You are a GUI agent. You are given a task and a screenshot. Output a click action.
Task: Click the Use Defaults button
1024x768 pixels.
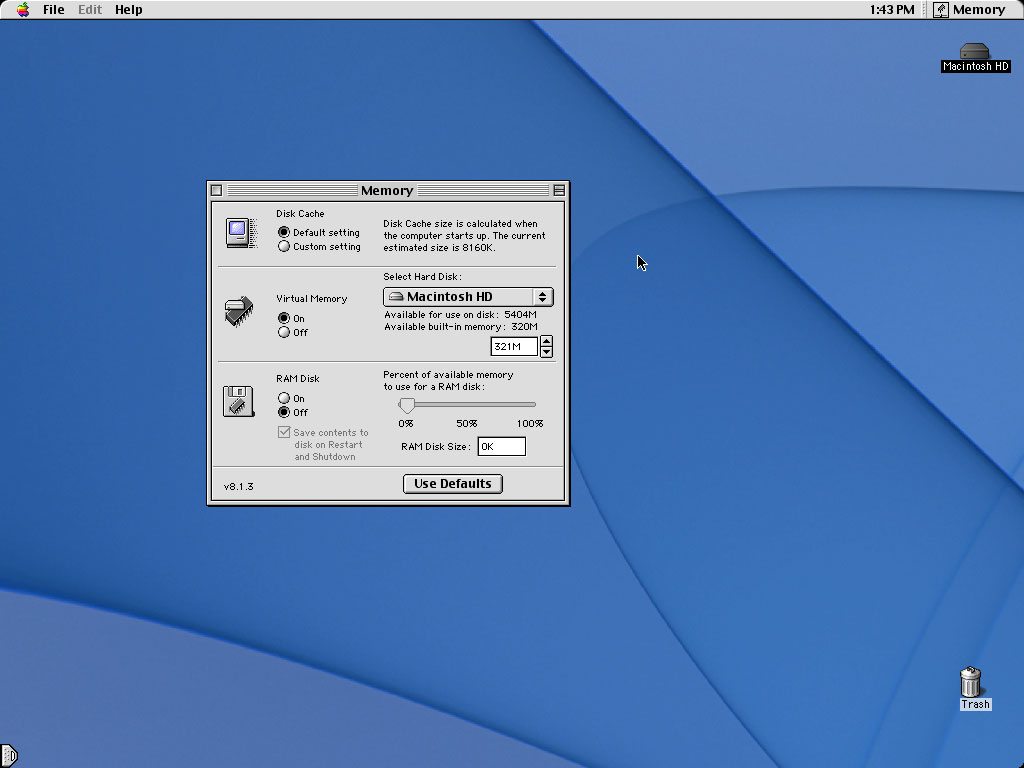click(x=452, y=484)
